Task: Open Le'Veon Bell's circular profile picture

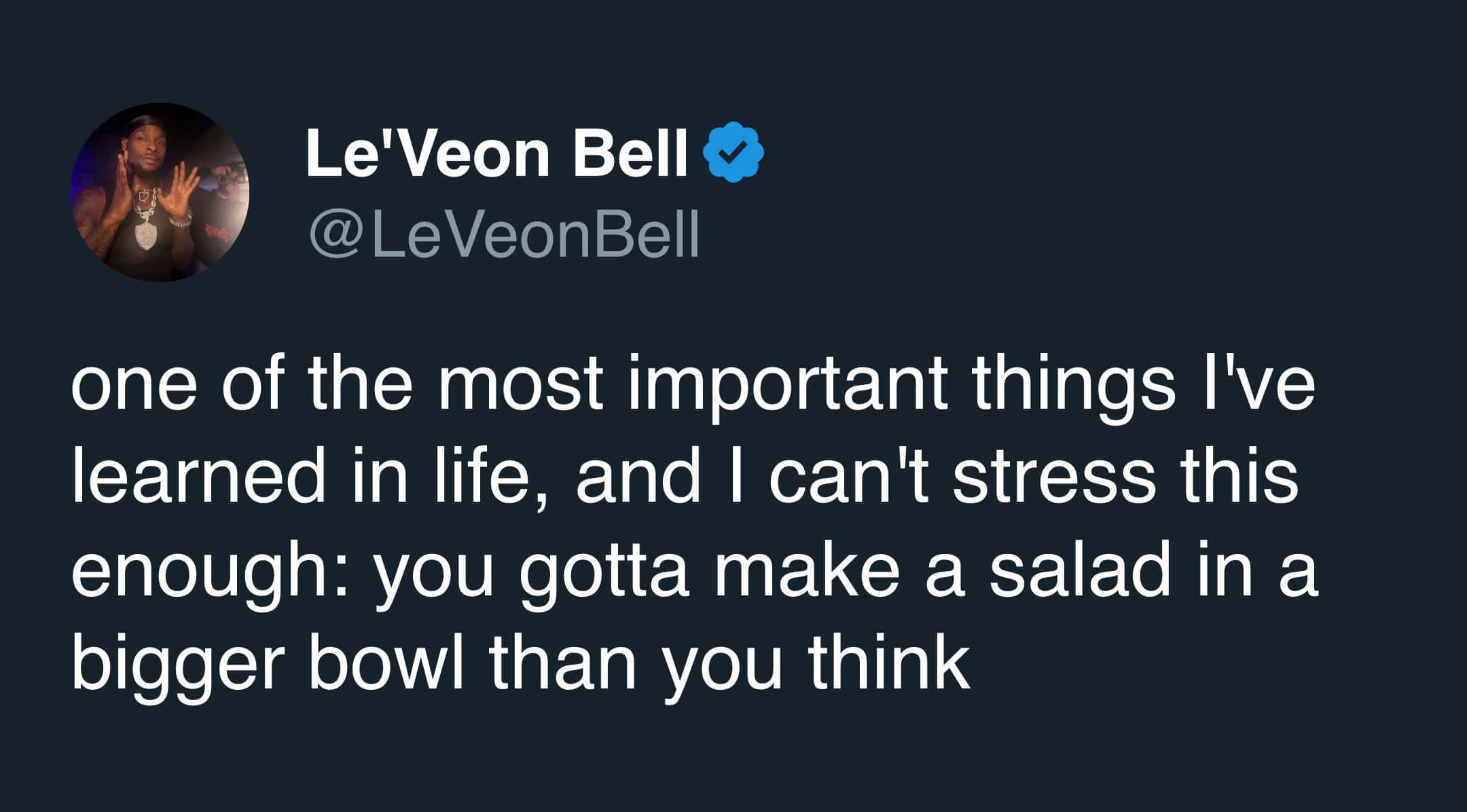Action: [160, 192]
